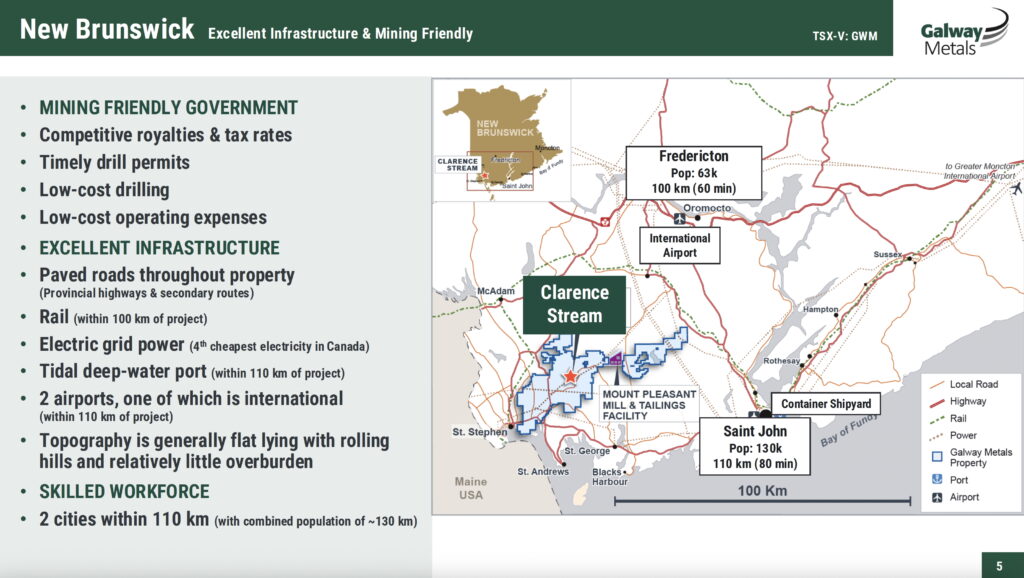Click the airplane icon near Greater Moncton label
1024x578 pixels.
(x=1016, y=187)
